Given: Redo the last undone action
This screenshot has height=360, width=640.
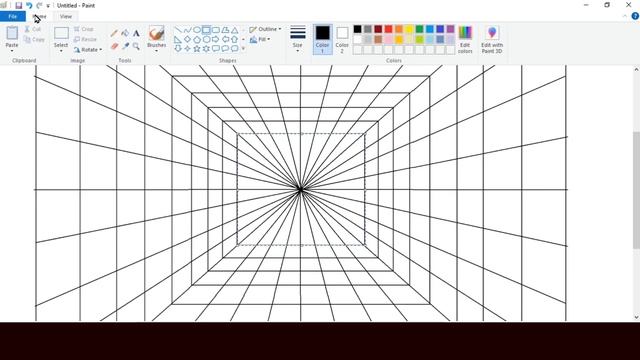Looking at the screenshot, I should 39,5.
